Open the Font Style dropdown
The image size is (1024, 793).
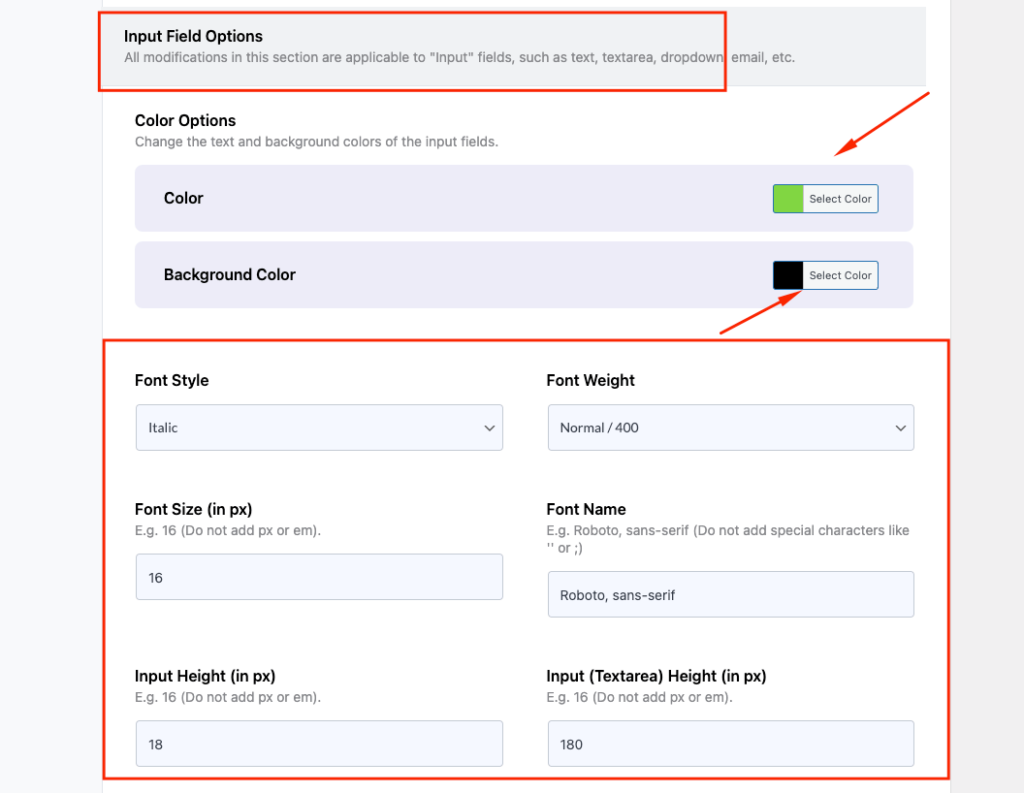[318, 427]
